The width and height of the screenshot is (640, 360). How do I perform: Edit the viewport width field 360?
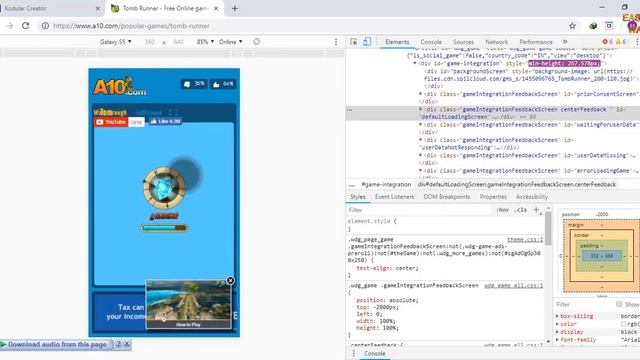tap(150, 42)
